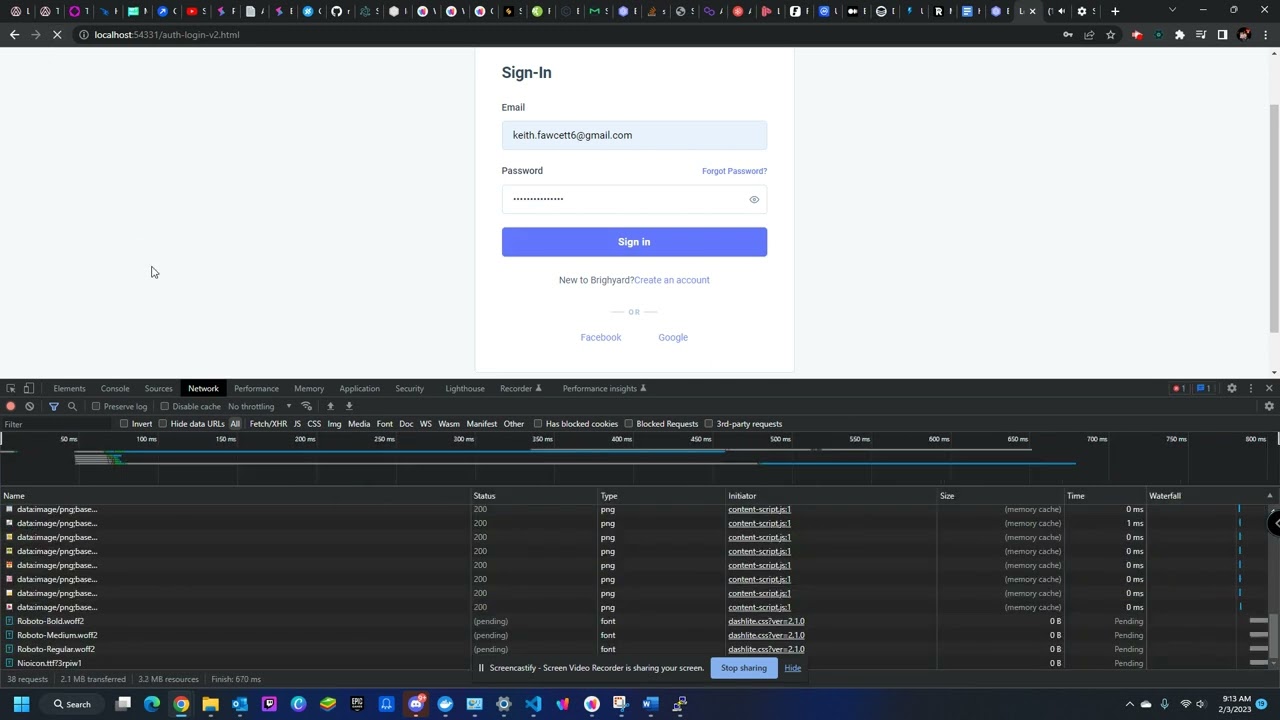Screen dimensions: 1280x720
Task: Open a new browser tab
Action: [x=1115, y=11]
